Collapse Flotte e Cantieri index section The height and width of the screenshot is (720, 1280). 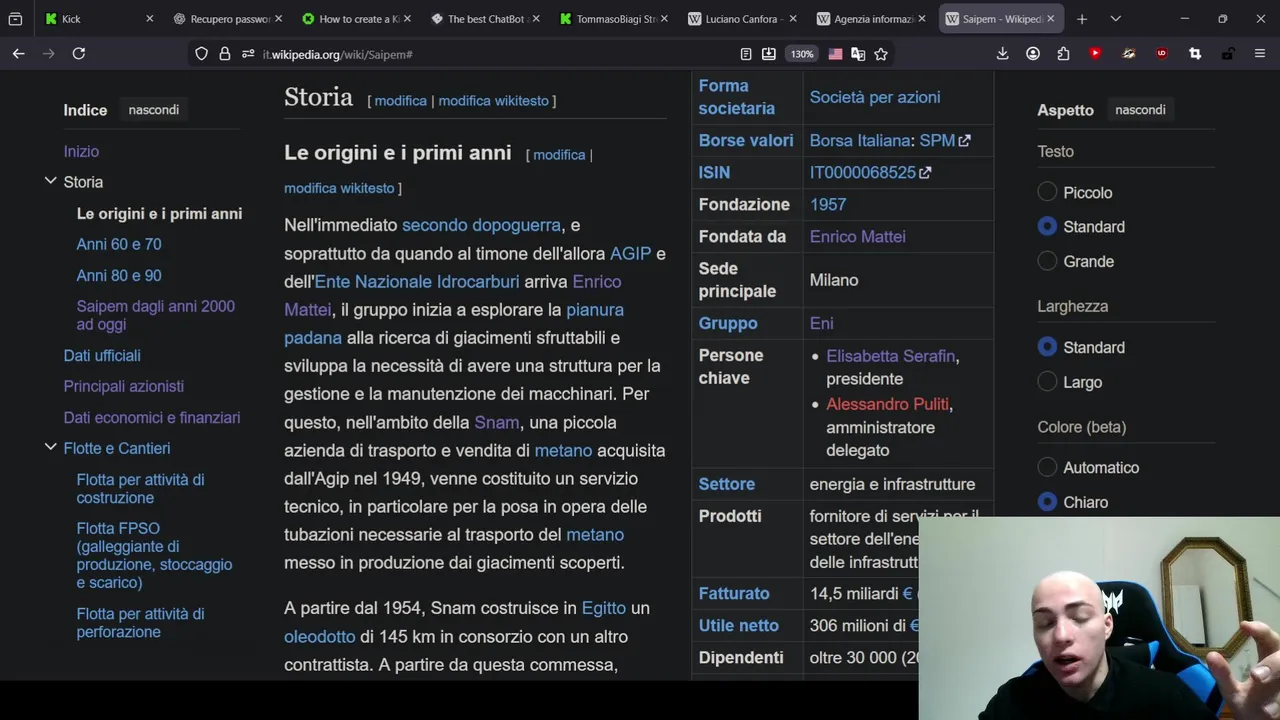point(50,447)
